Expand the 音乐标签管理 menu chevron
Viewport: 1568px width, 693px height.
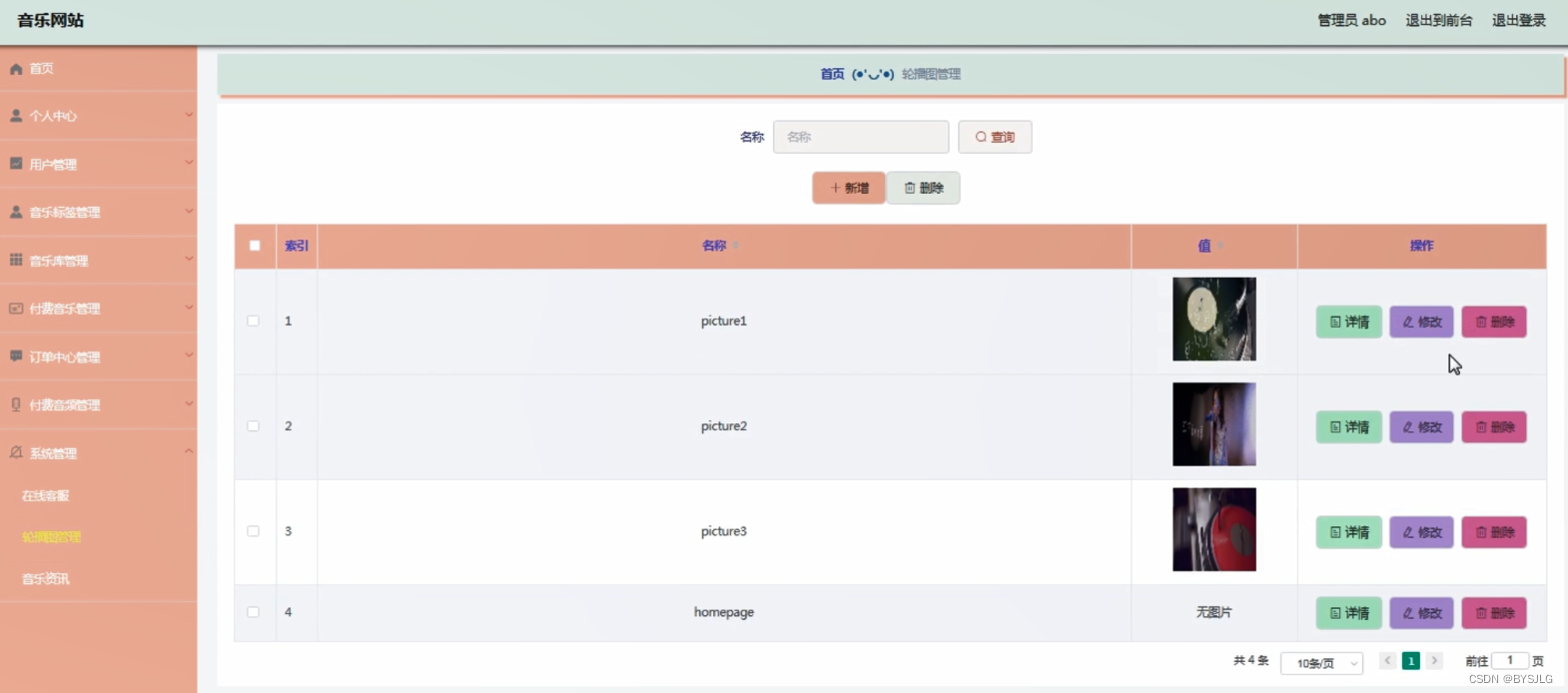pos(189,211)
